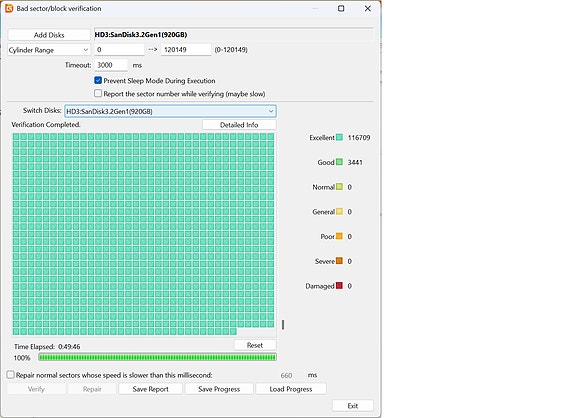Screen dimensions: 575x418
Task: Click the DiskGenius app icon in title bar
Action: click(9, 8)
